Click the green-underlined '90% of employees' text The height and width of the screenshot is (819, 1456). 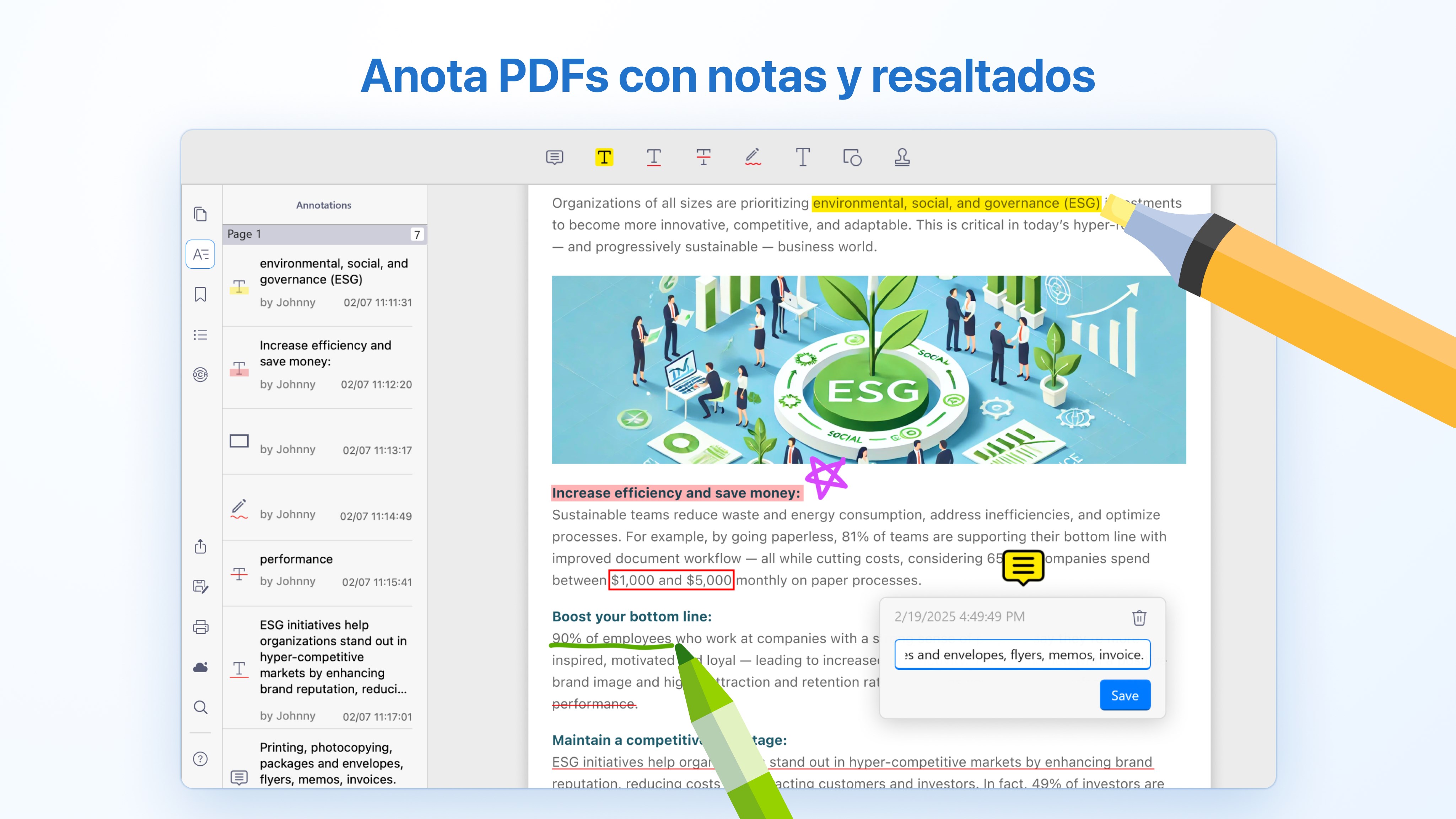(x=612, y=639)
